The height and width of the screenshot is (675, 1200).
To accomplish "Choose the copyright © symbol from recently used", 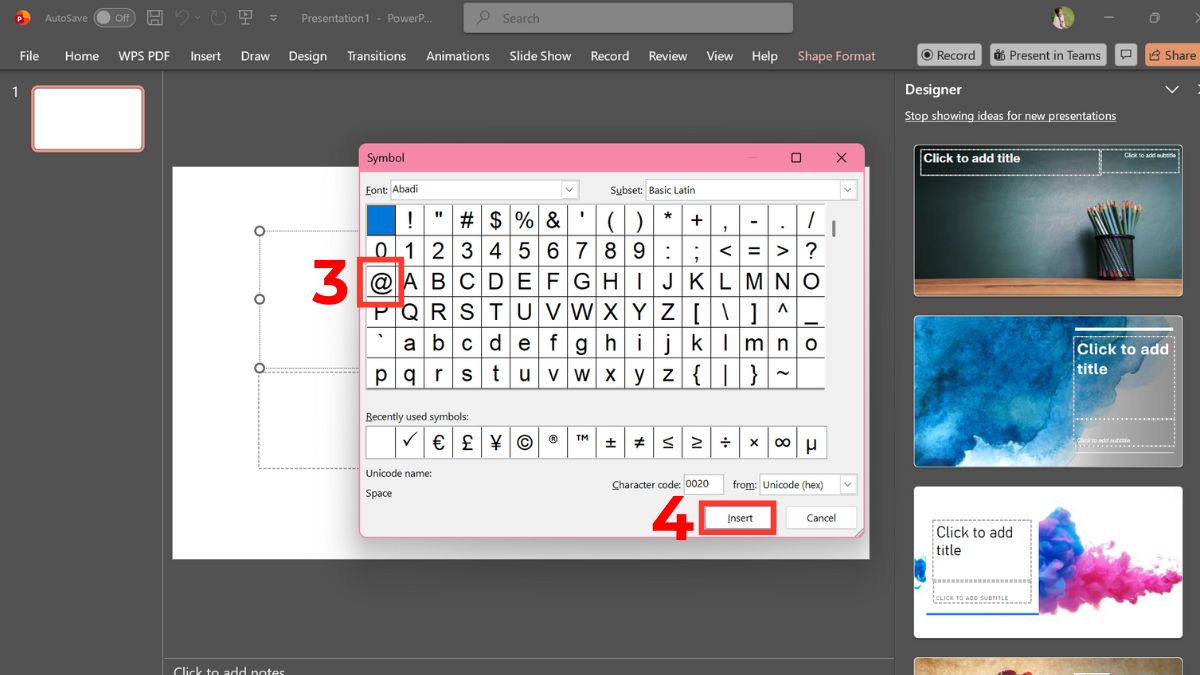I will 524,441.
